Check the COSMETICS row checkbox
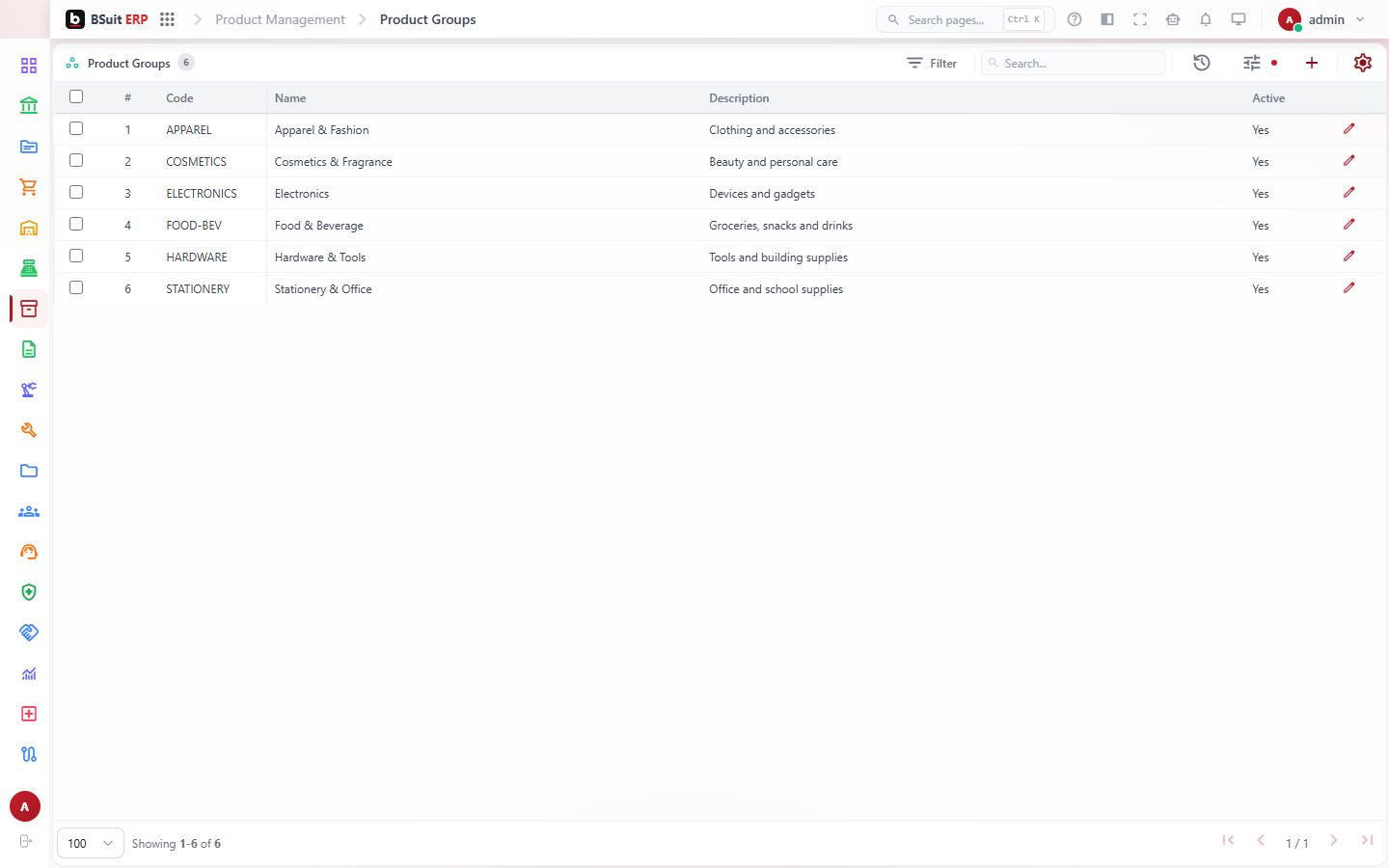 coord(76,160)
